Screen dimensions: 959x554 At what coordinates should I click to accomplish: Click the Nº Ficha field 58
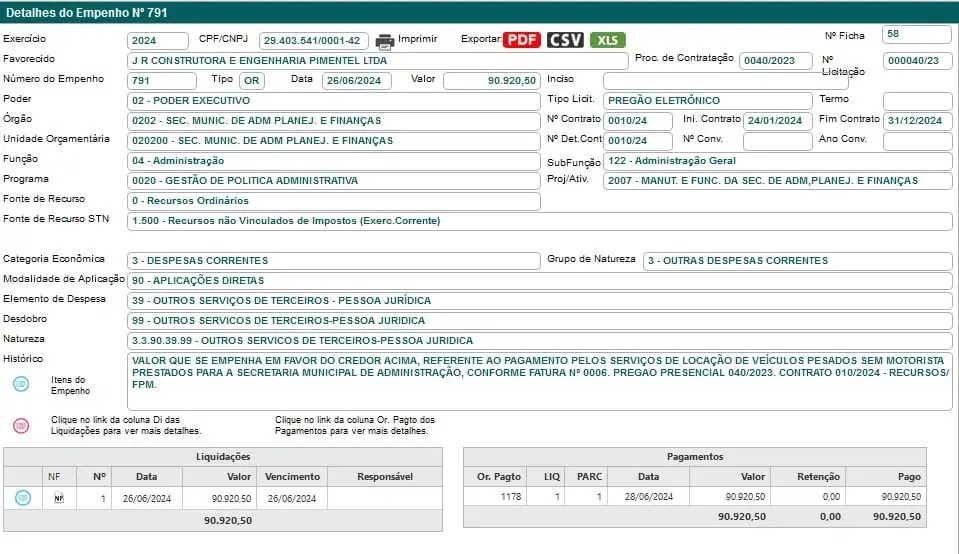pos(917,34)
